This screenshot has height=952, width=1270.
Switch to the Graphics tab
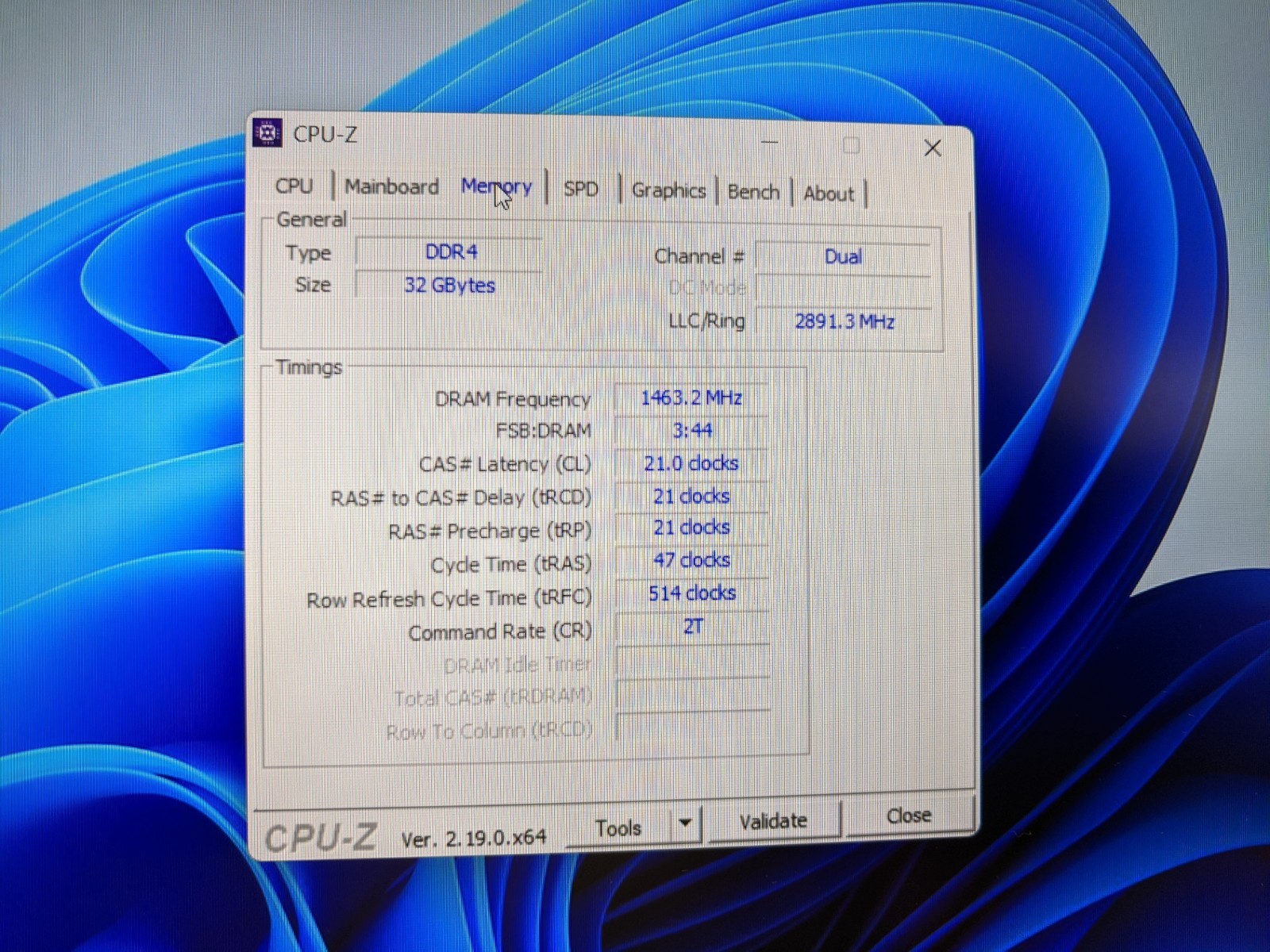pos(668,190)
